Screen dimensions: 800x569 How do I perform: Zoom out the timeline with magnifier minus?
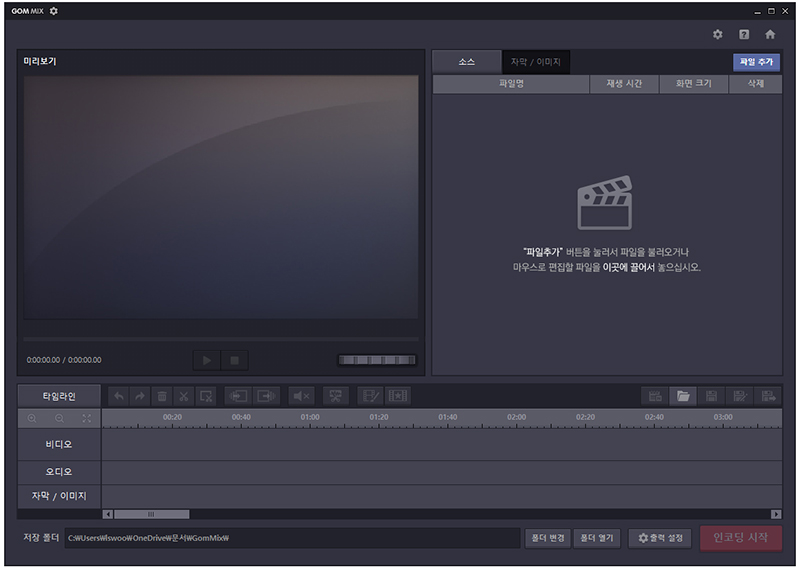[x=59, y=418]
